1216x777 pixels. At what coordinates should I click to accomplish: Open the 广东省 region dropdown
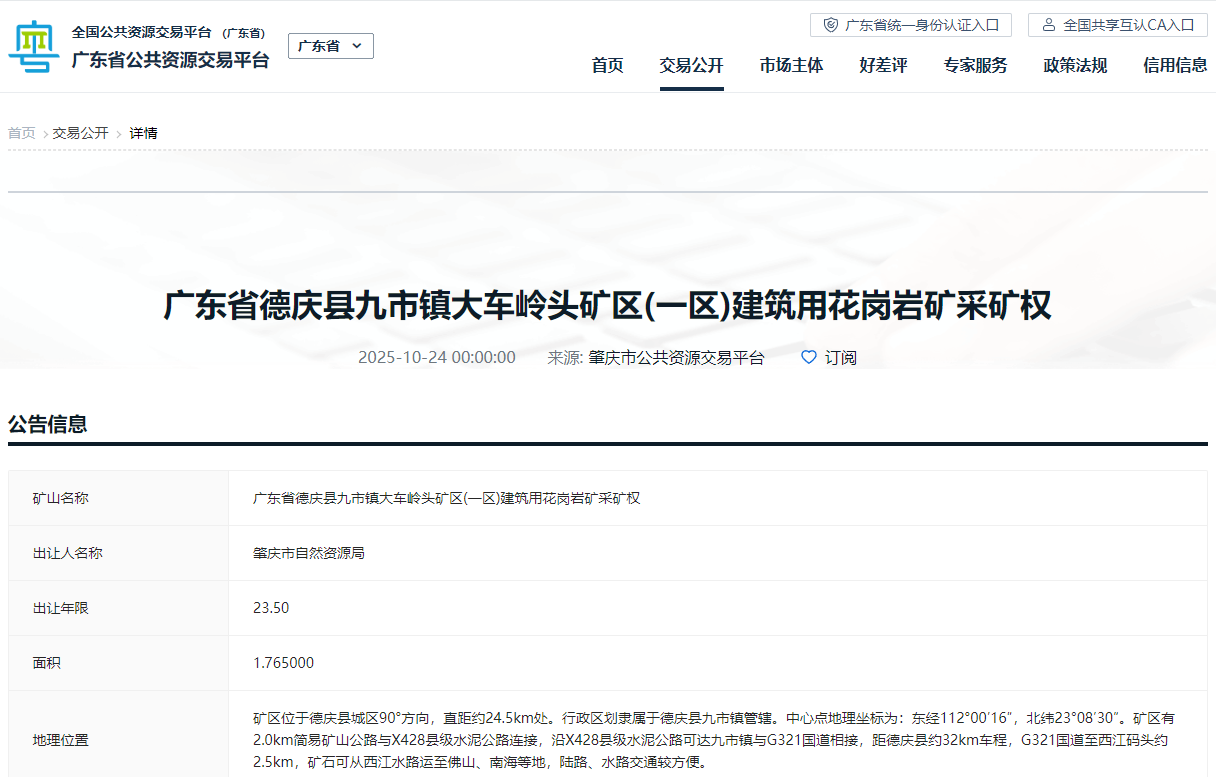click(x=330, y=46)
